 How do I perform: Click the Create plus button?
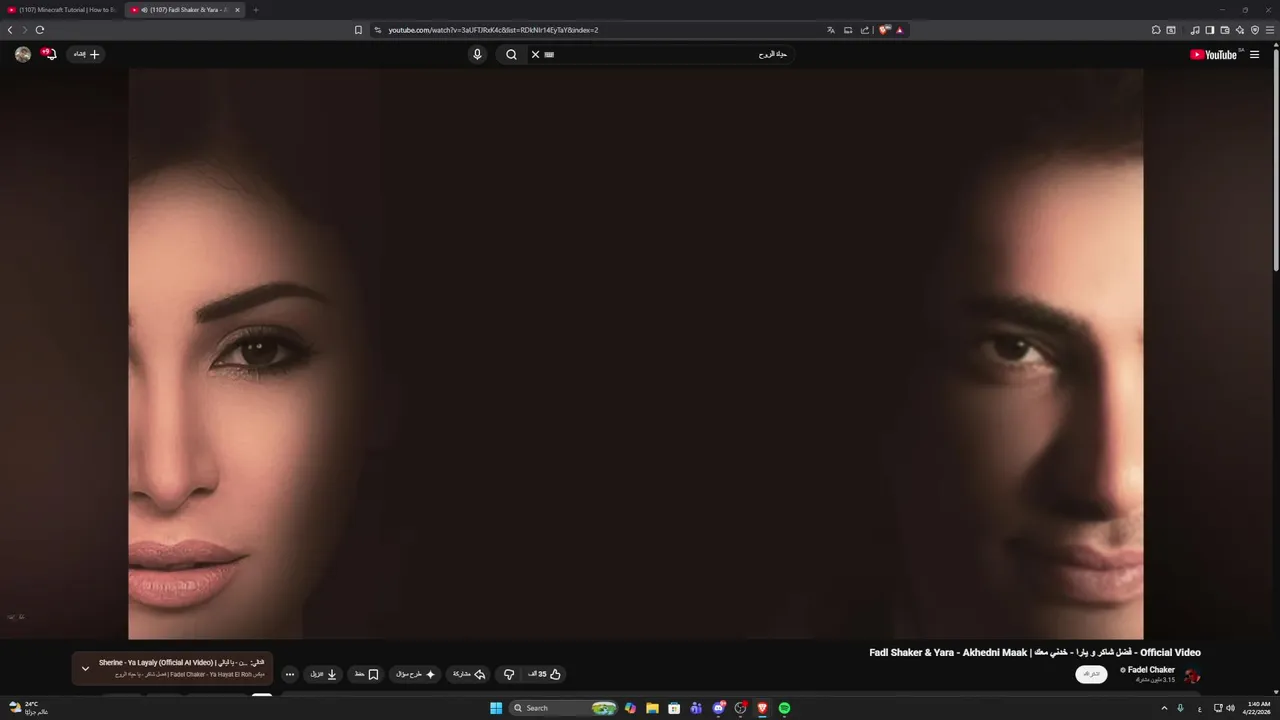[86, 55]
